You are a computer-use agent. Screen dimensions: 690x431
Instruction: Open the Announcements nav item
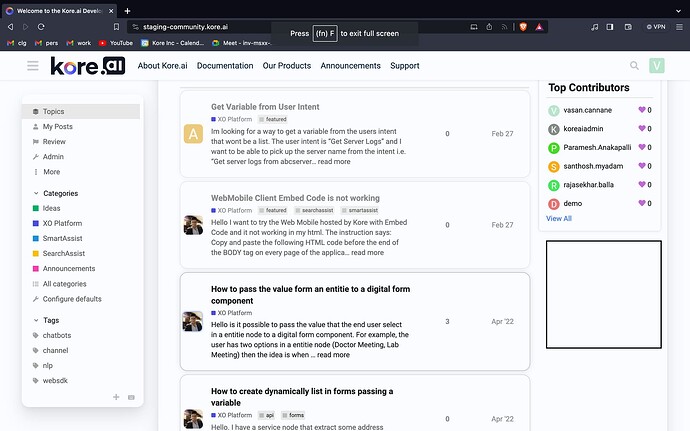click(350, 66)
